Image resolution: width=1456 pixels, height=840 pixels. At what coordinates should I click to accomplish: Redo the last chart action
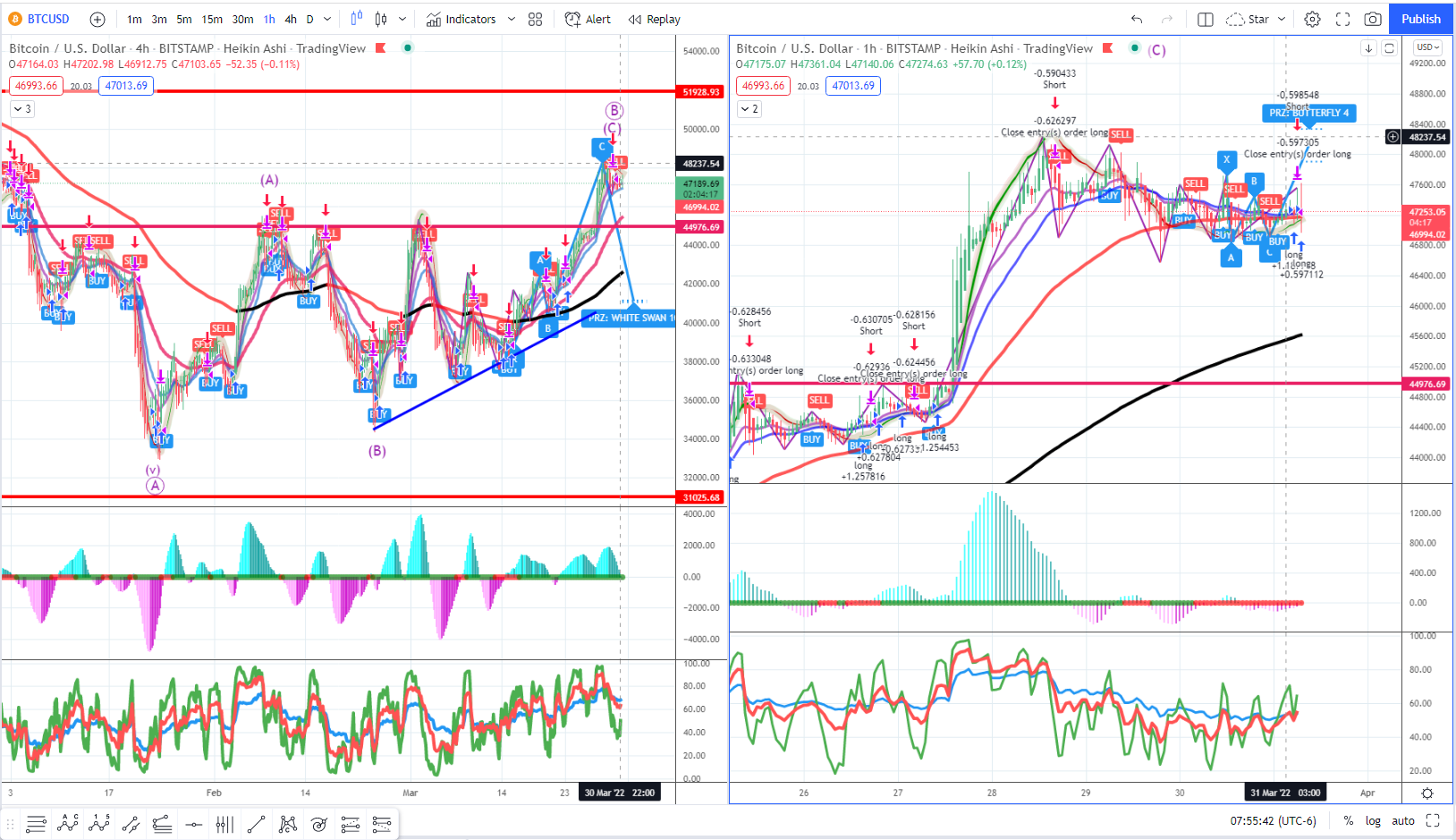[x=1166, y=19]
